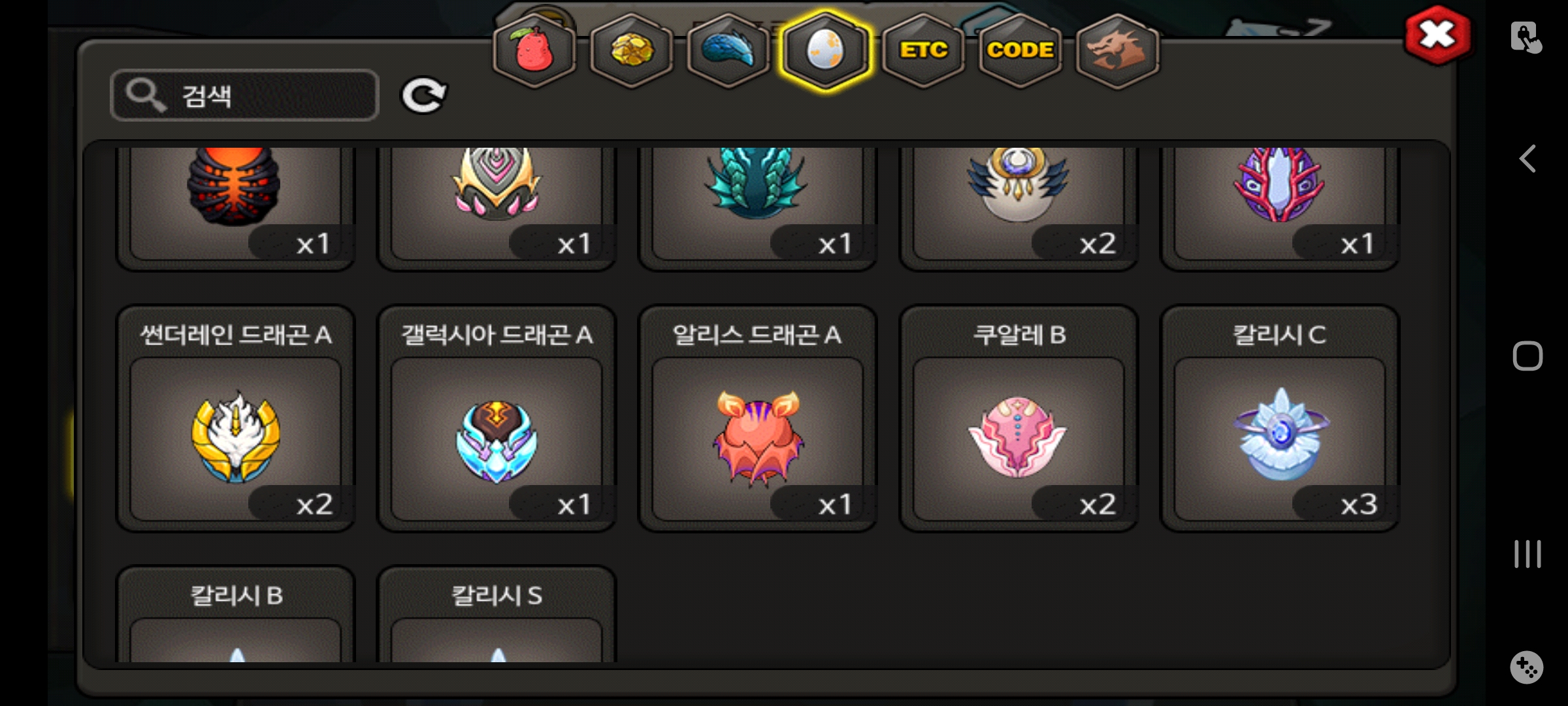Image resolution: width=1568 pixels, height=706 pixels.
Task: Open the brown dragon category tab
Action: (1117, 50)
